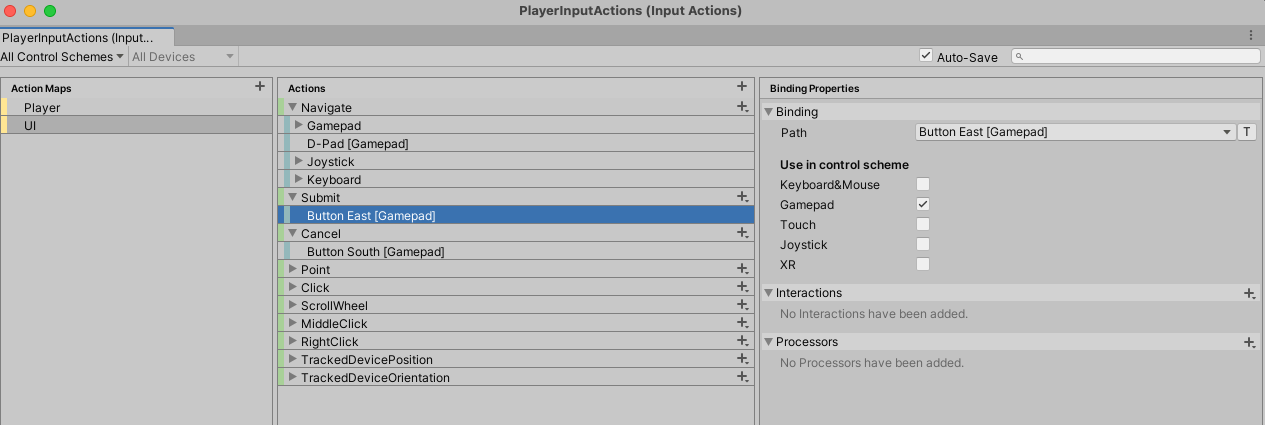Image resolution: width=1265 pixels, height=425 pixels.
Task: Add binding to Cancel action
Action: tap(742, 233)
